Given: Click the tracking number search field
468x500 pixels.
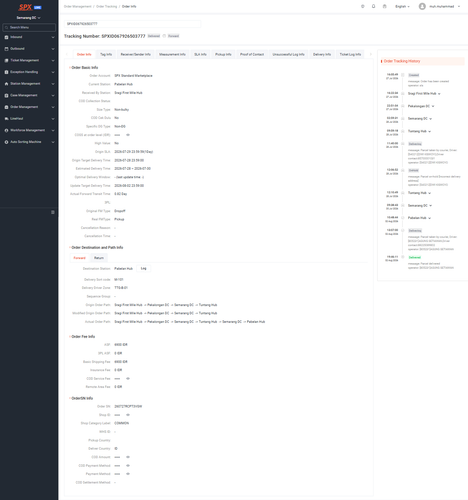Looking at the screenshot, I should pyautogui.click(x=133, y=24).
